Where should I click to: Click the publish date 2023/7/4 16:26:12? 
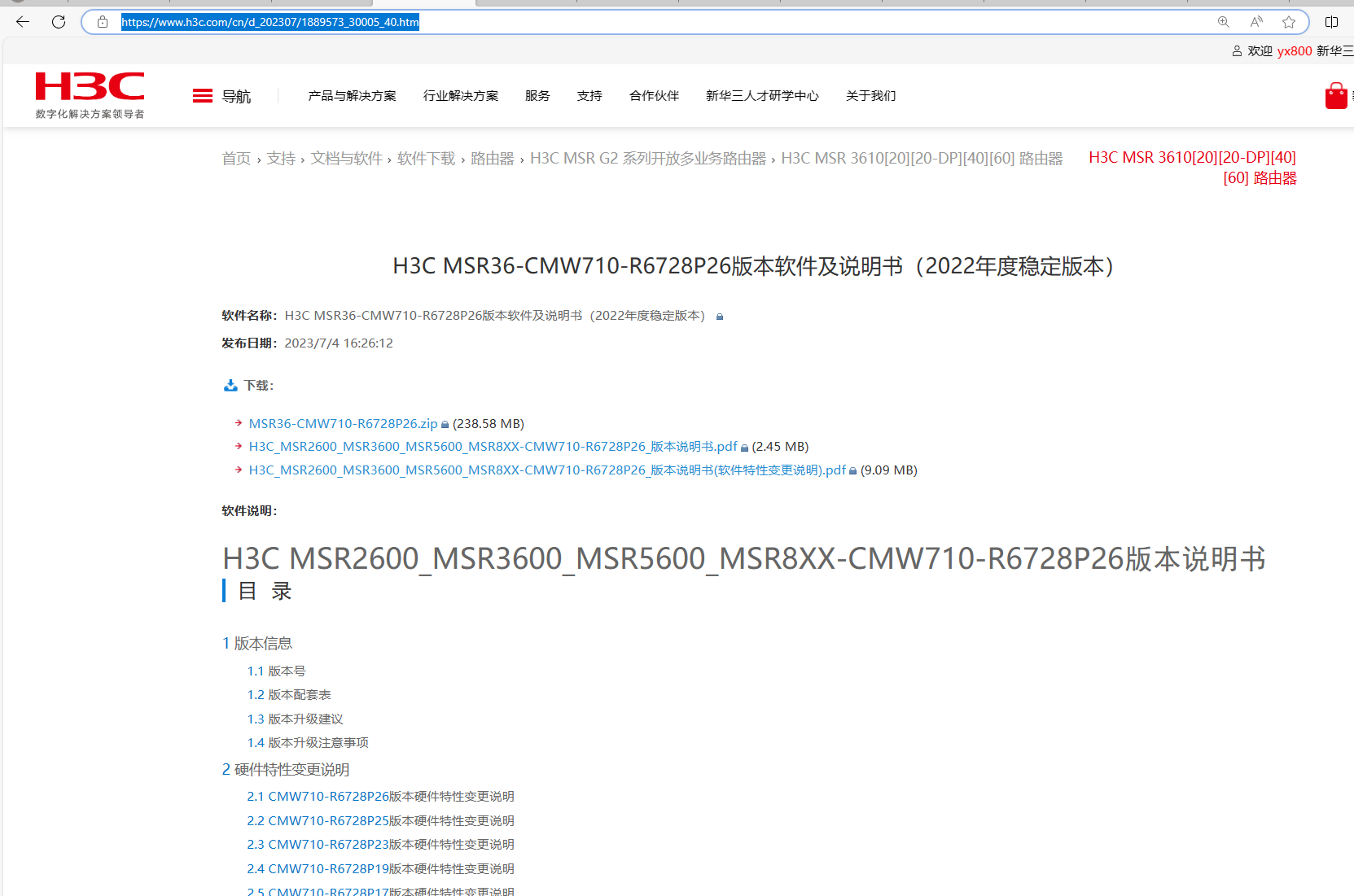click(x=339, y=343)
